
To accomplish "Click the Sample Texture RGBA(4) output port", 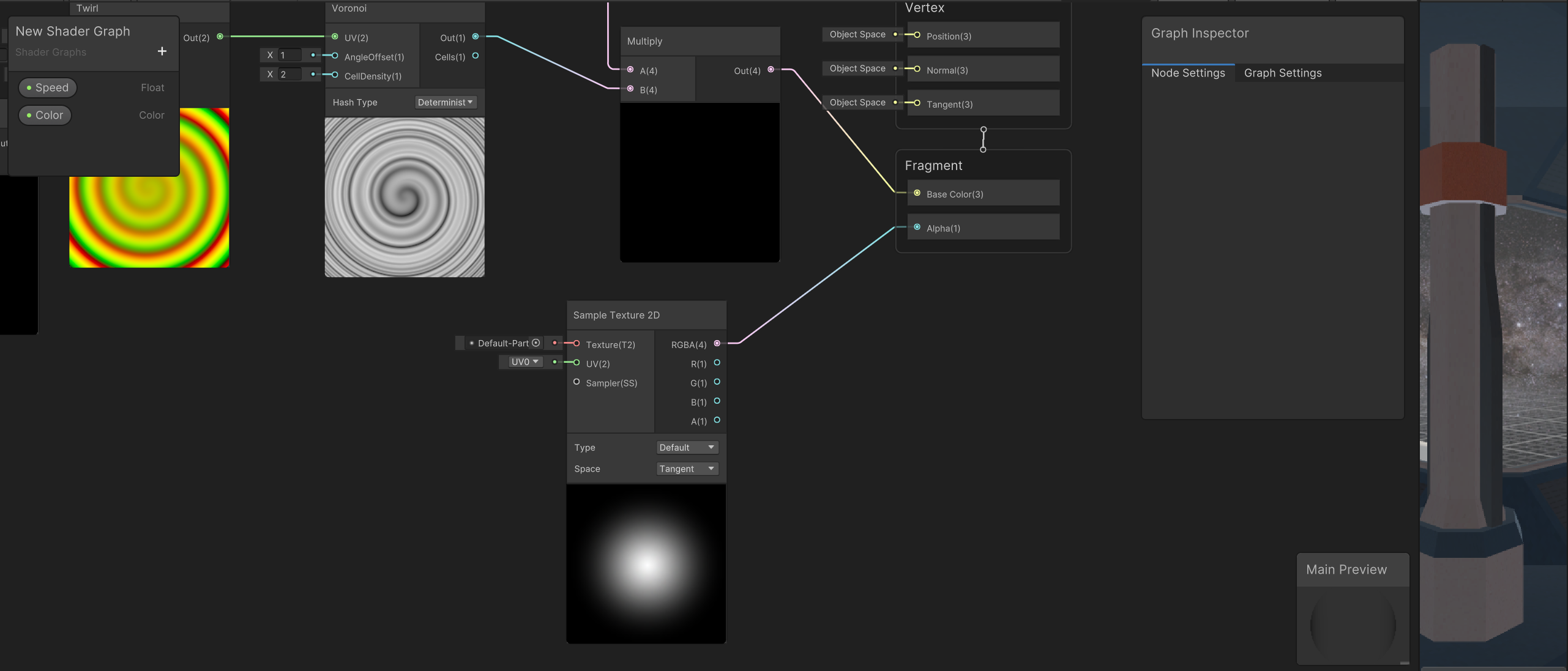I will coord(717,344).
